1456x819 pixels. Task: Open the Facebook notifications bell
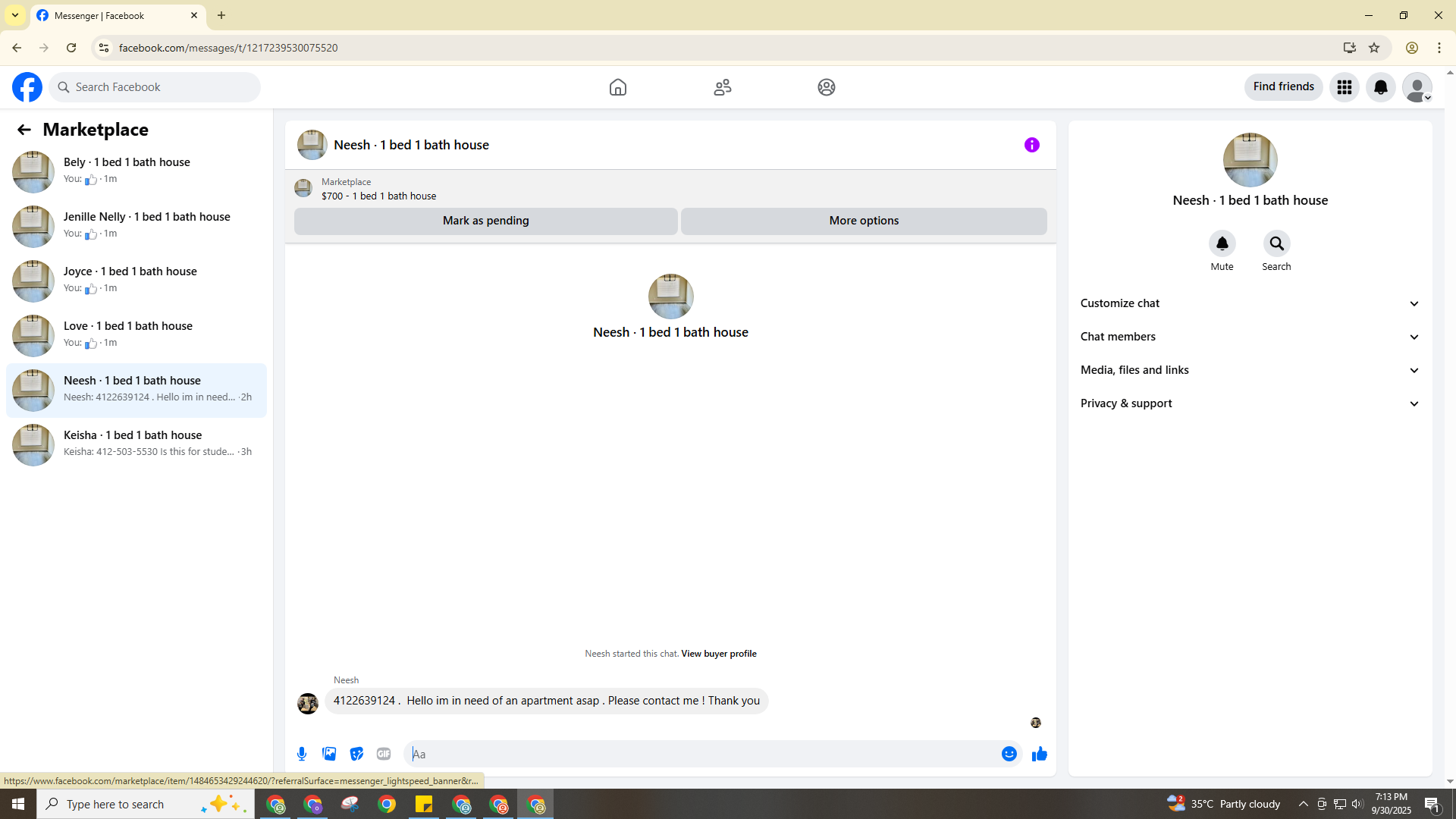click(1381, 87)
